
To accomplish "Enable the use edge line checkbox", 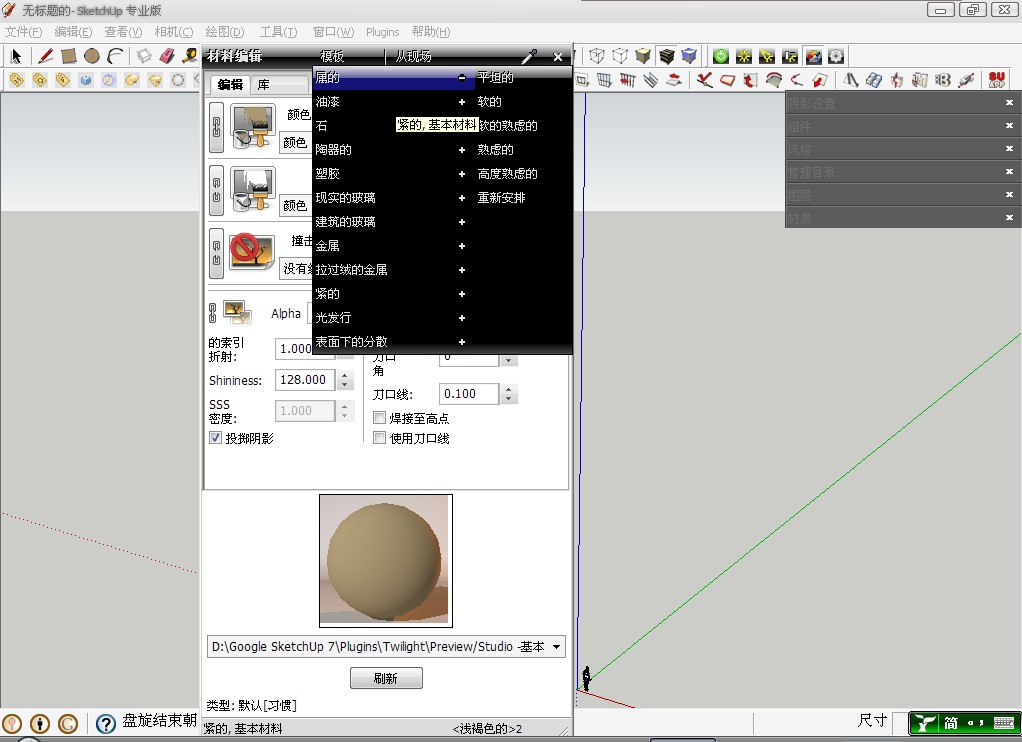I will click(x=379, y=438).
